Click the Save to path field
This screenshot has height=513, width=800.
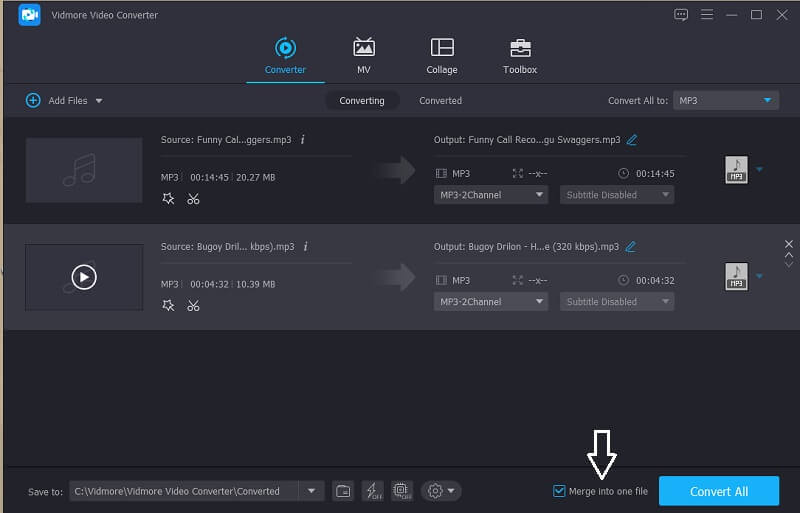(183, 491)
